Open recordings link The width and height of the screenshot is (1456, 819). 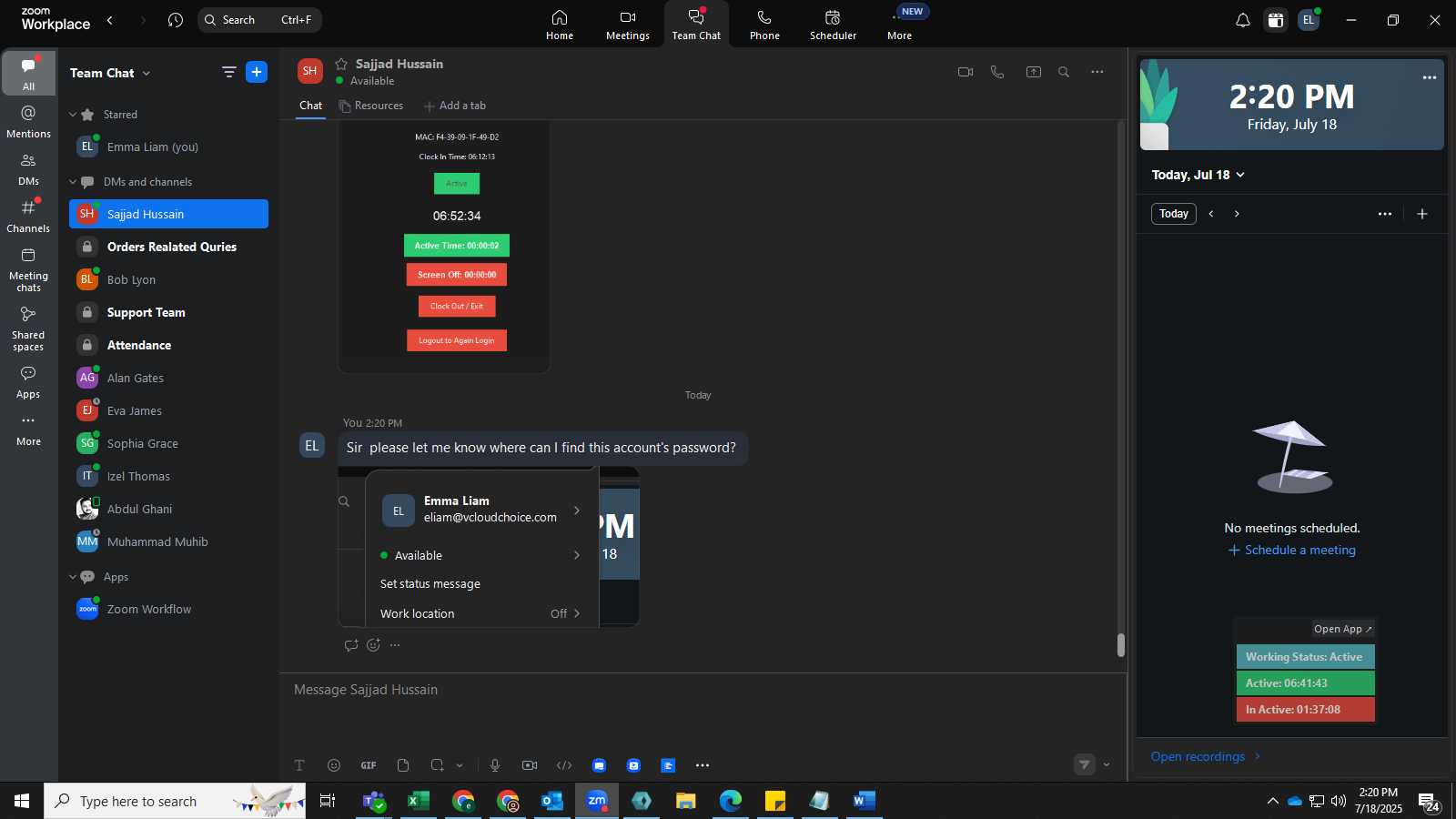[1206, 756]
